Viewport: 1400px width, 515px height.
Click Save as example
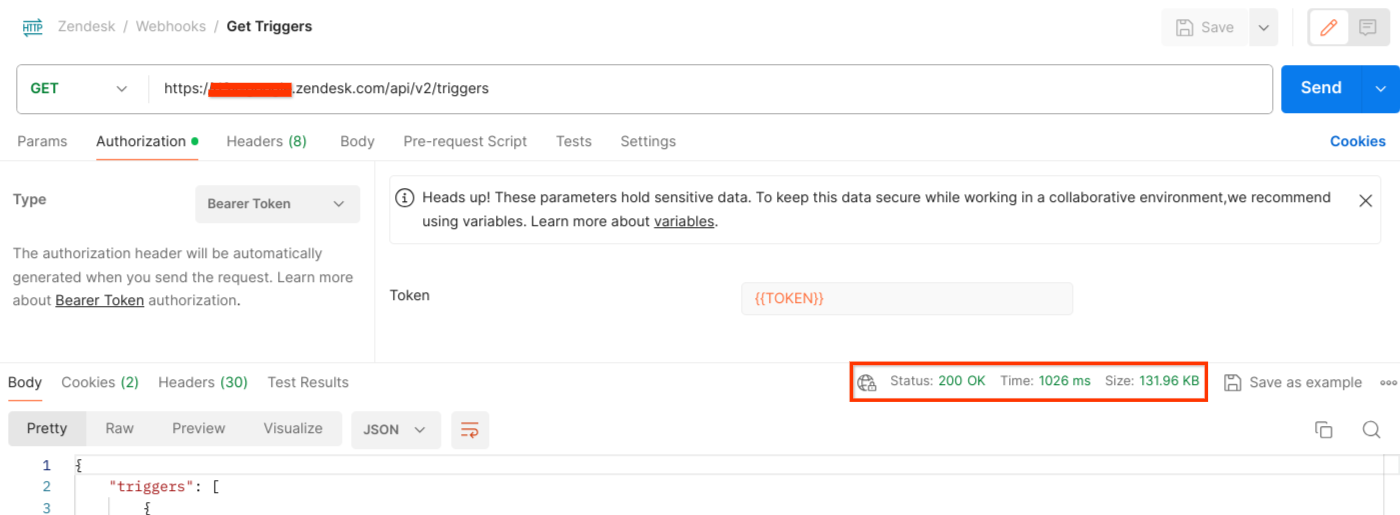point(1293,382)
